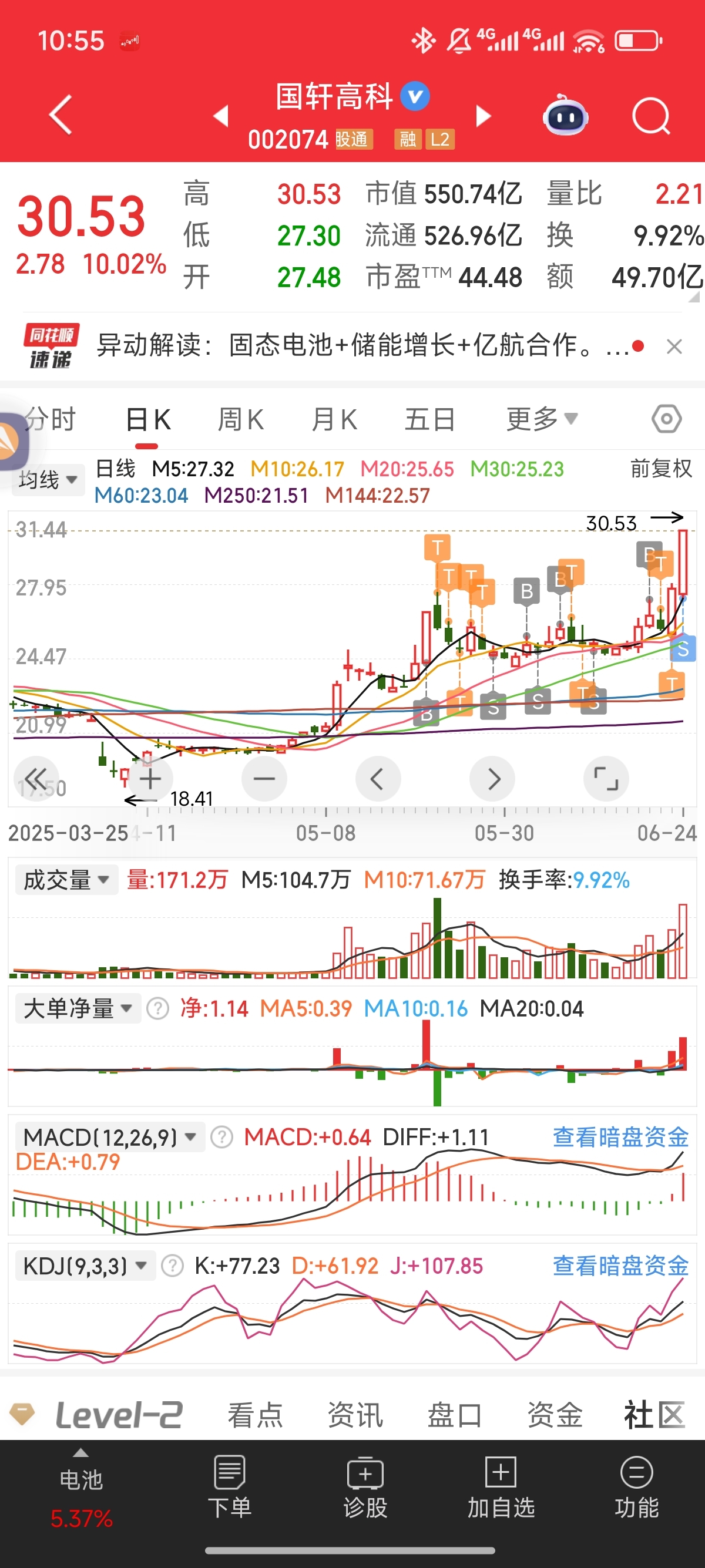Screen dimensions: 705x1568
Task: Move chart left with the chevron button
Action: tap(378, 779)
